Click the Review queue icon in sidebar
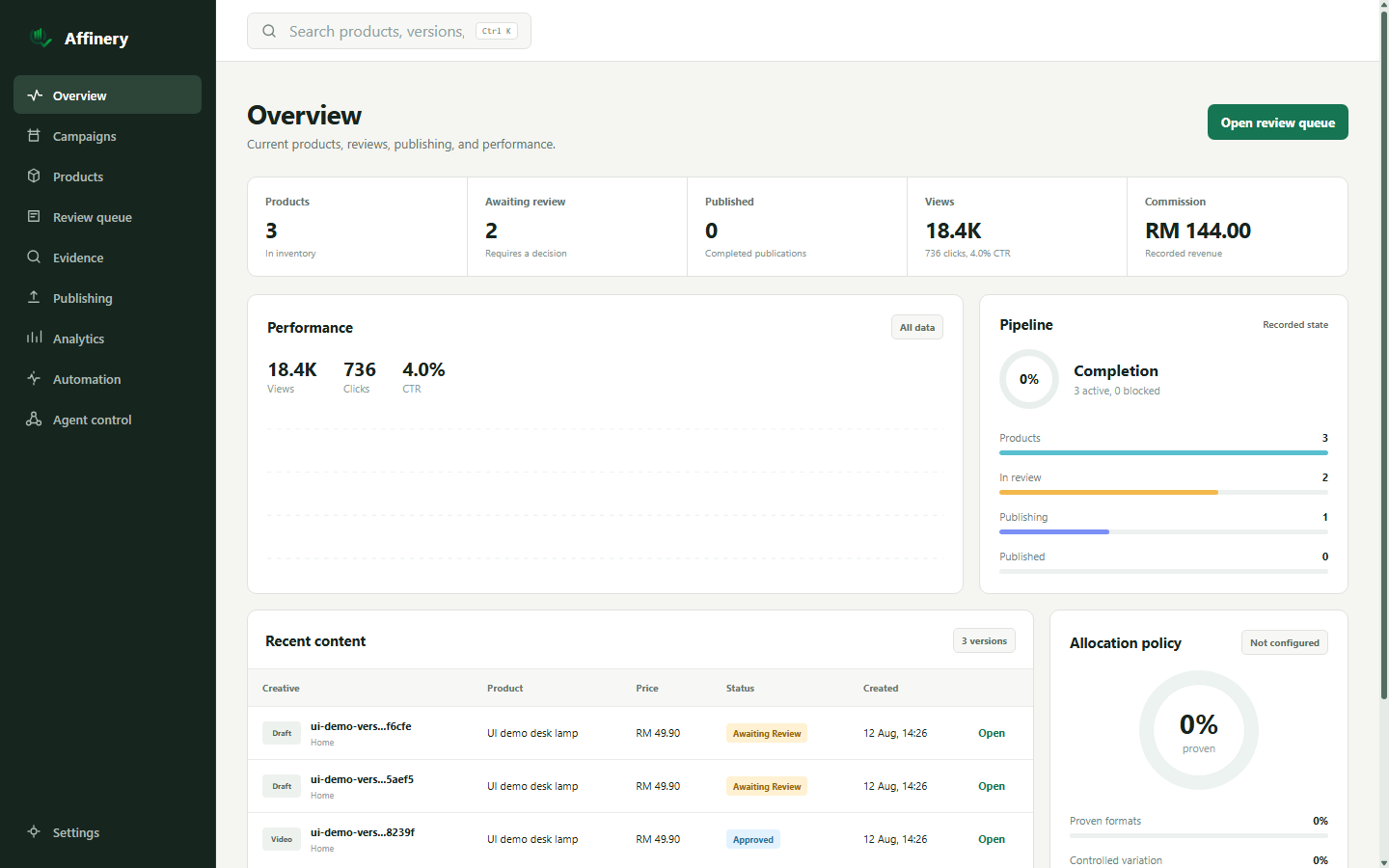 [35, 217]
